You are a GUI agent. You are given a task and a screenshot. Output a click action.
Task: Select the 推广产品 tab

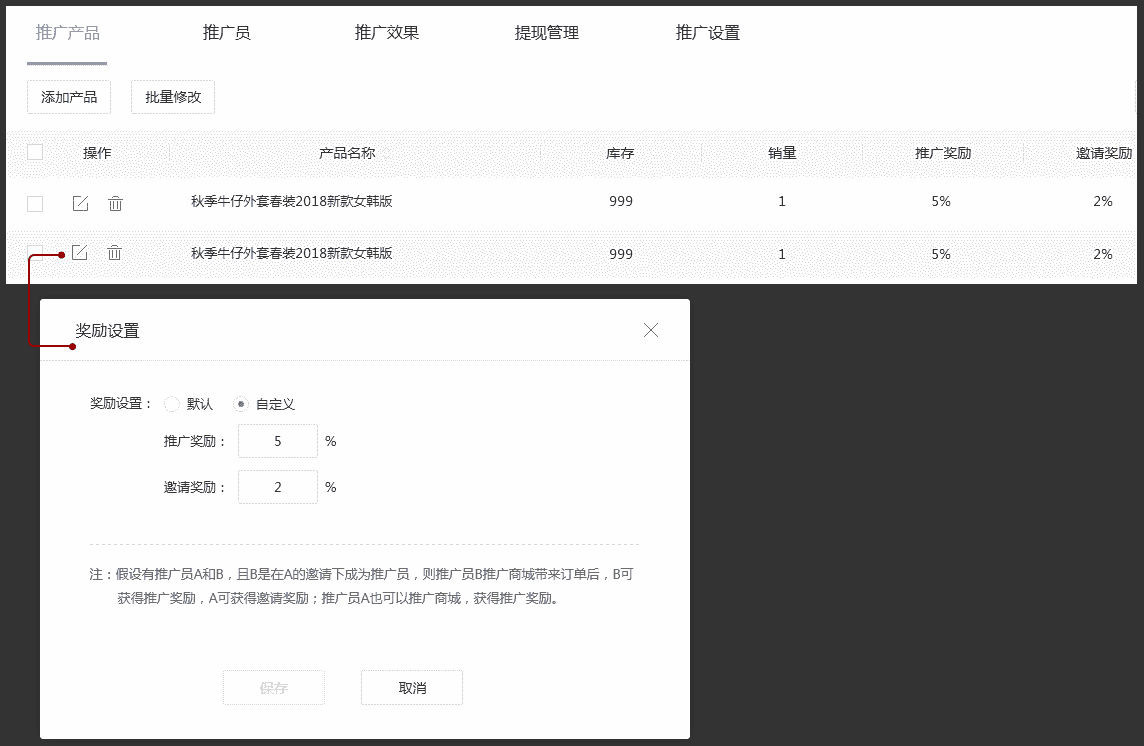(68, 33)
